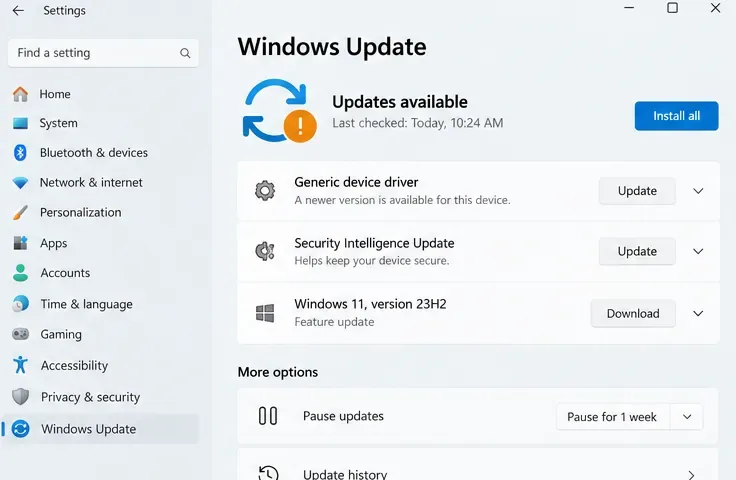Expand Security Intelligence Update details
This screenshot has width=736, height=480.
(x=698, y=251)
